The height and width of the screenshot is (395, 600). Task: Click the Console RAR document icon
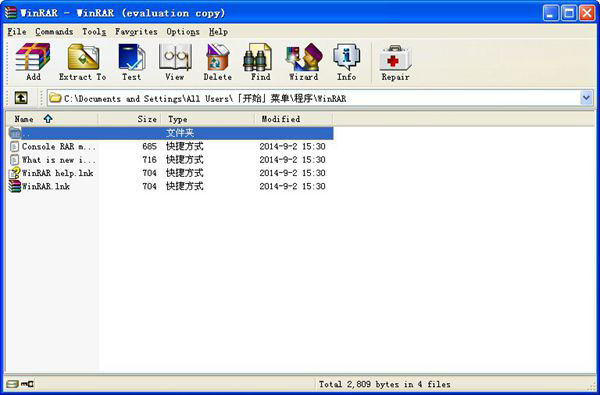coord(15,146)
